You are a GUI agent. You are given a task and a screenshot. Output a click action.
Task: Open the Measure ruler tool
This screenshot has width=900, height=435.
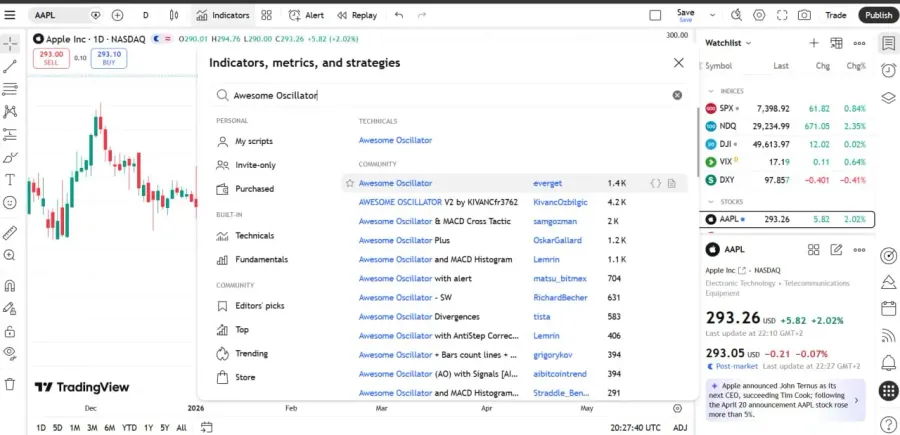coord(10,233)
